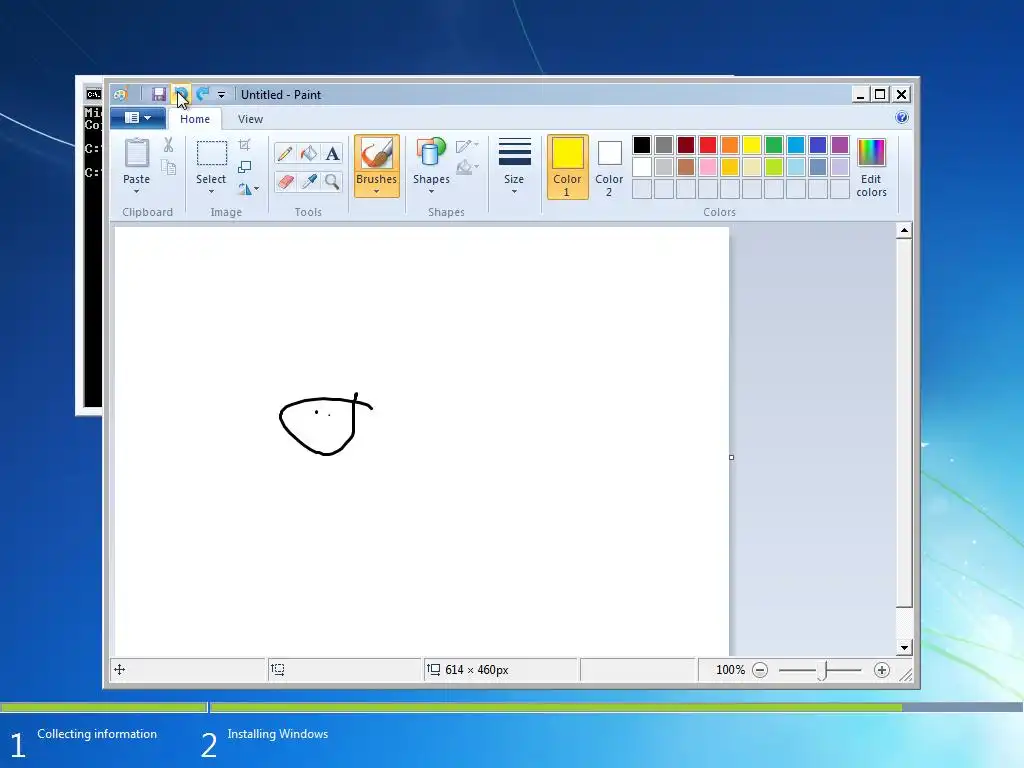
Task: Click the cursor position status bar icon
Action: (x=120, y=669)
